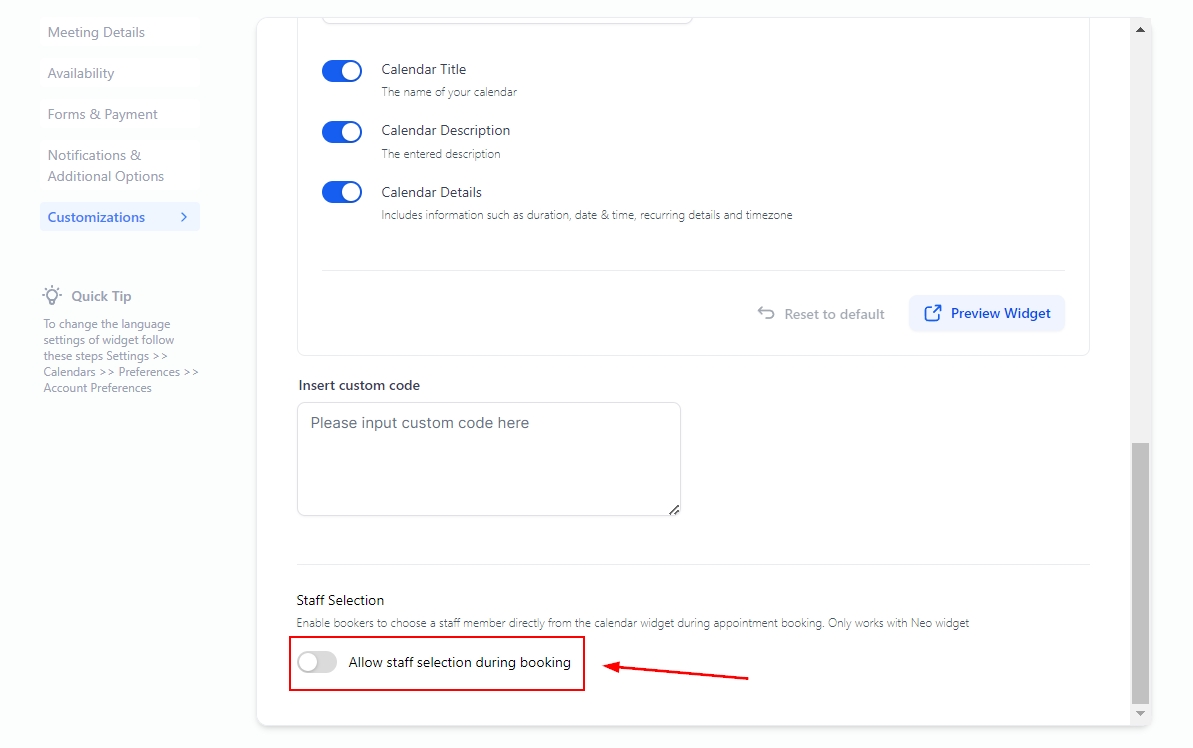Toggle off Calendar Details

pyautogui.click(x=342, y=192)
